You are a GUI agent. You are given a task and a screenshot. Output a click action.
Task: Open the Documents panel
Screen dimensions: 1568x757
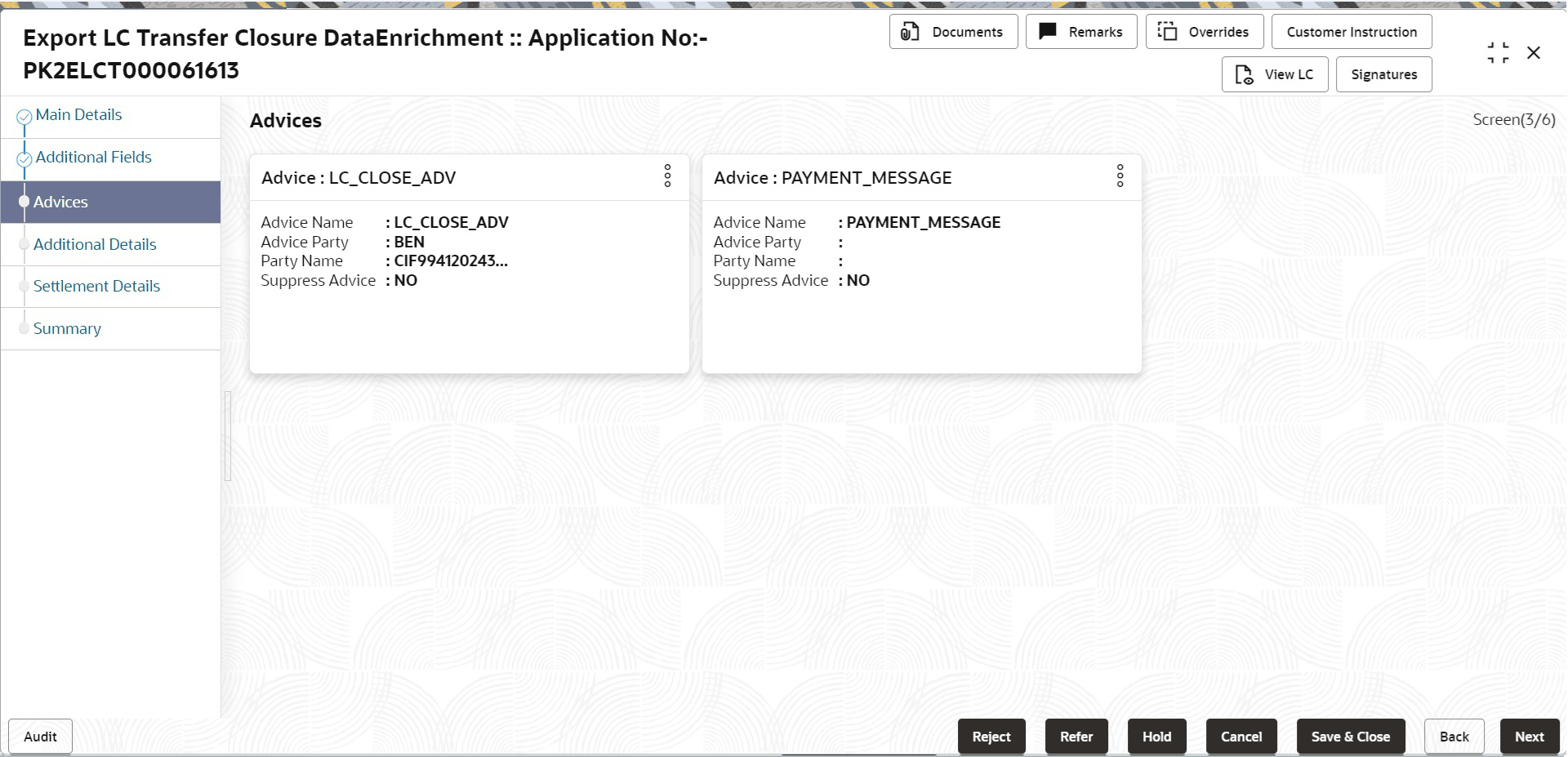pyautogui.click(x=953, y=32)
